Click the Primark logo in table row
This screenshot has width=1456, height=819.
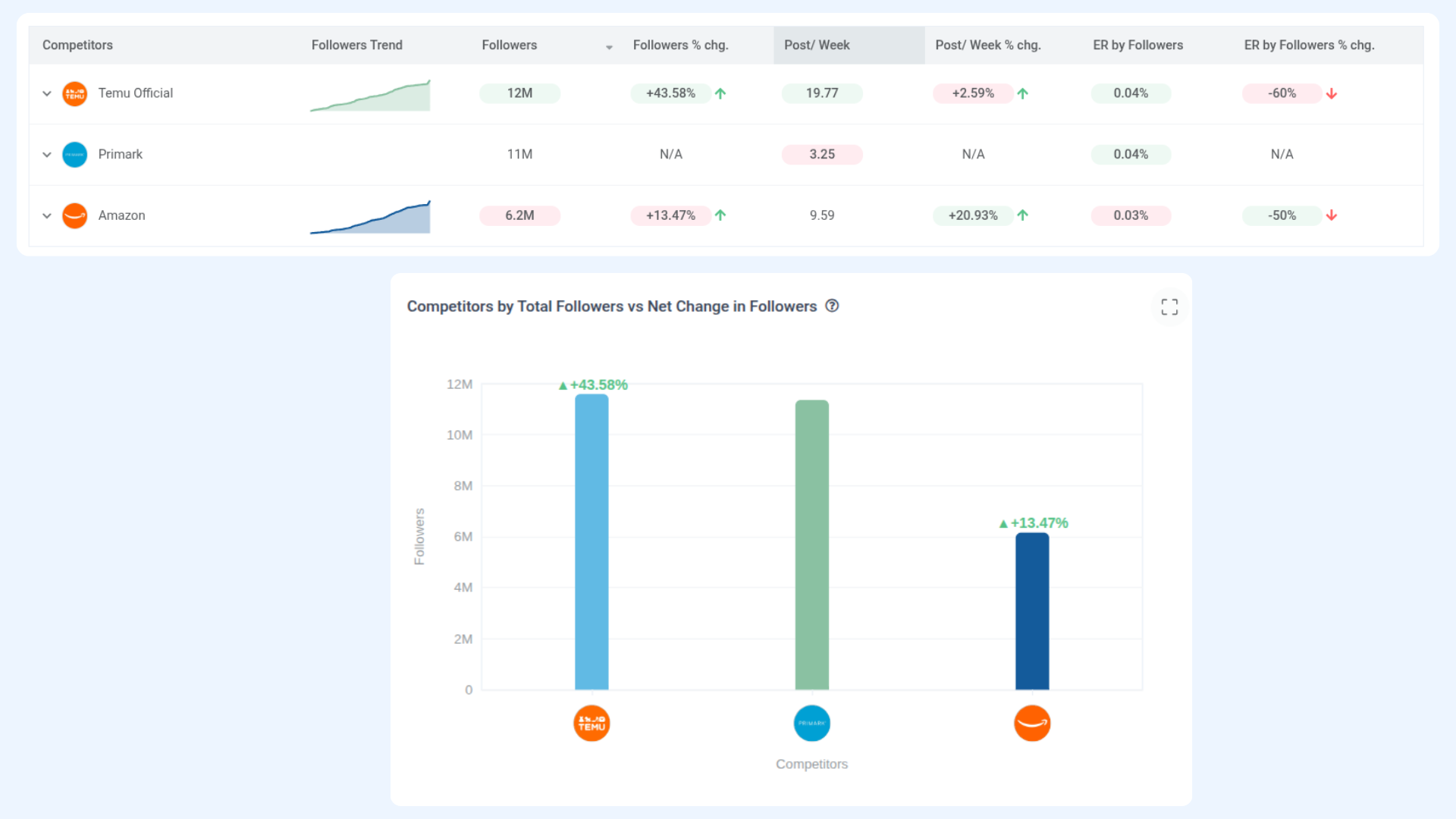coord(74,155)
